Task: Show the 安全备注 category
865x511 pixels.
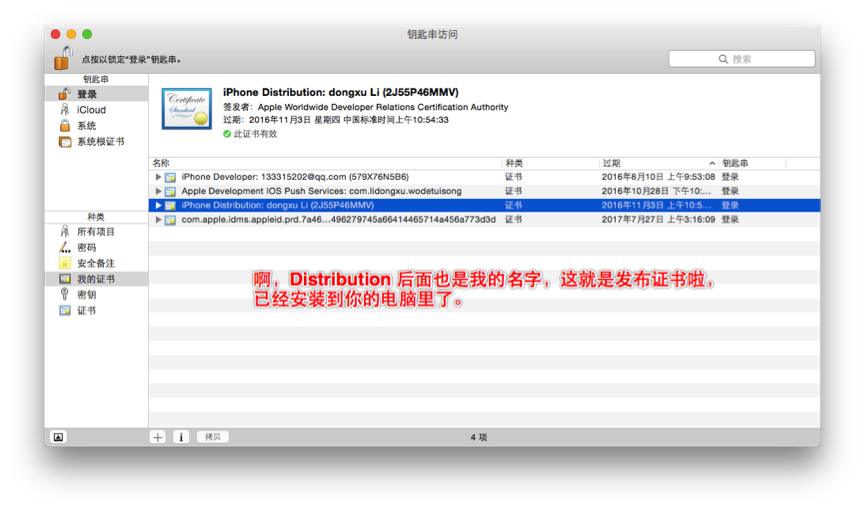Action: [96, 263]
